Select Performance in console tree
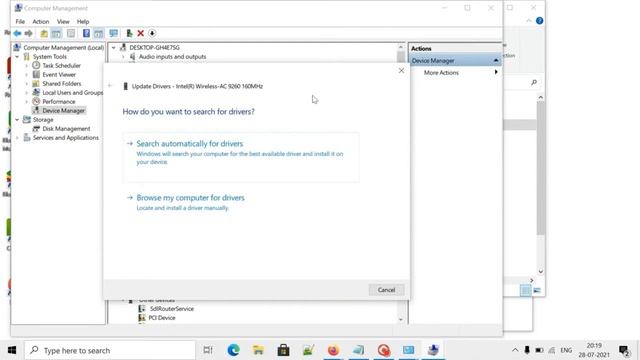 (x=59, y=102)
